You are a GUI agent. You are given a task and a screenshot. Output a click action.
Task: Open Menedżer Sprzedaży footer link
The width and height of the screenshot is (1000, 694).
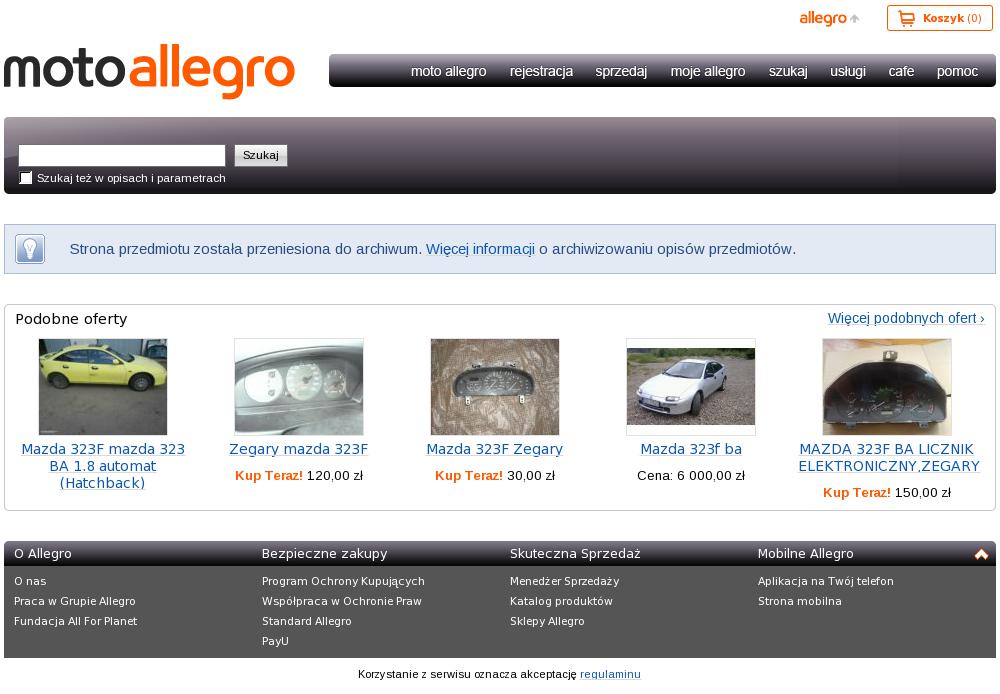(564, 582)
